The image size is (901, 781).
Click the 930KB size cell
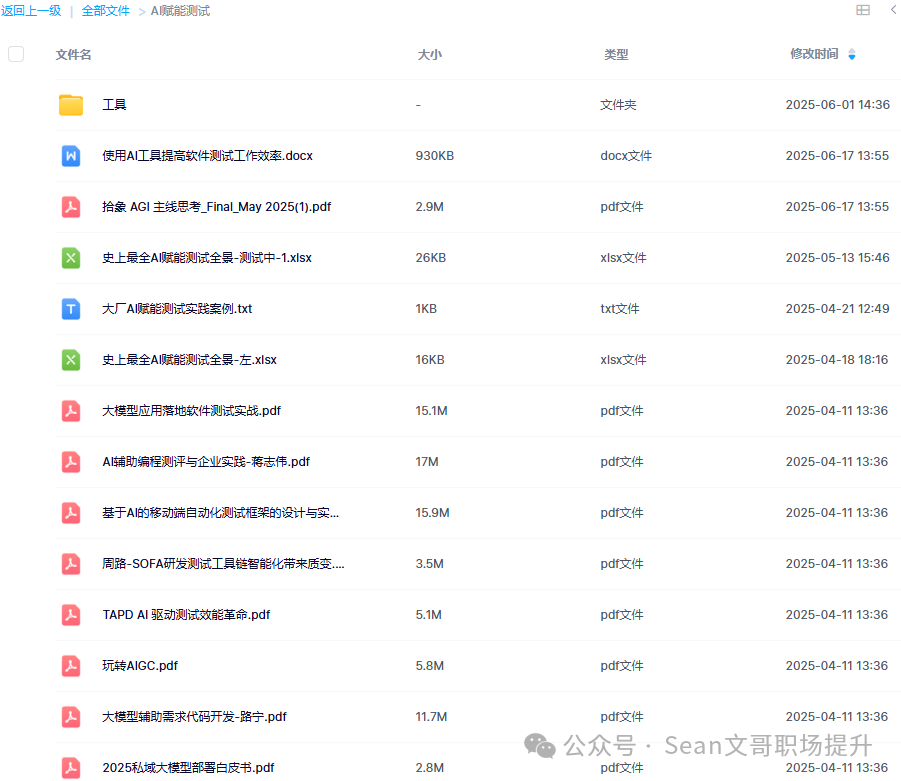tap(435, 156)
